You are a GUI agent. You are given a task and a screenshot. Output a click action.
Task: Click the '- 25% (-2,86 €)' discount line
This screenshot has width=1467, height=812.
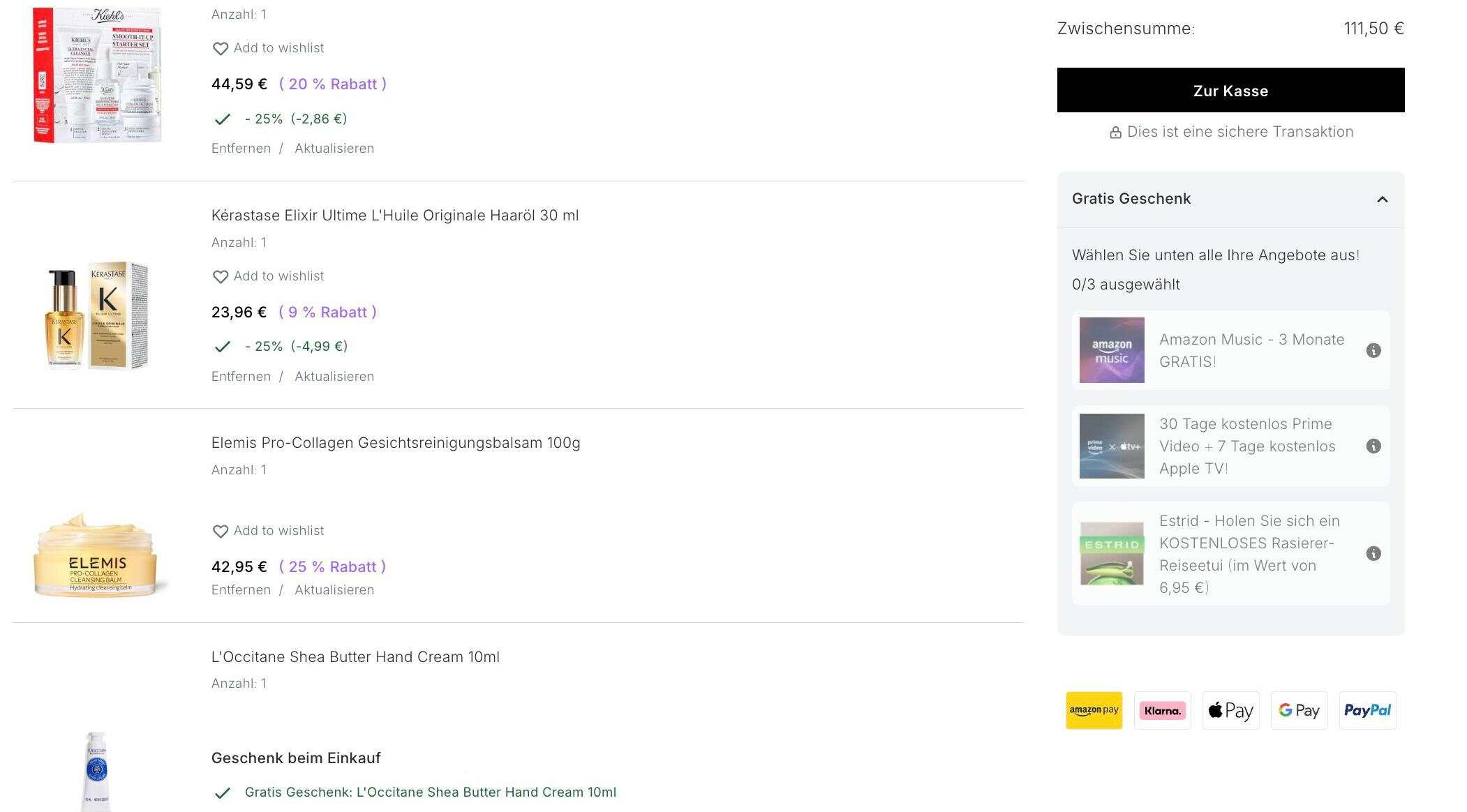296,119
